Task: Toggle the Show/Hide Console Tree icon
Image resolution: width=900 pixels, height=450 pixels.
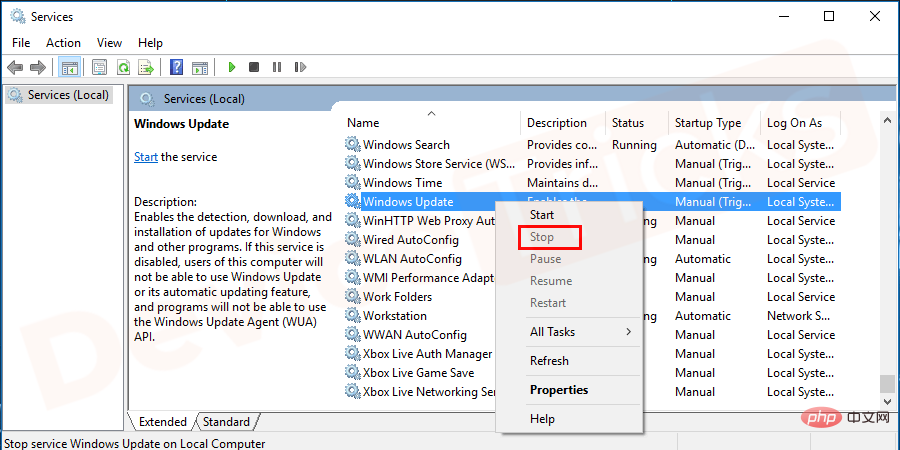Action: pyautogui.click(x=70, y=68)
